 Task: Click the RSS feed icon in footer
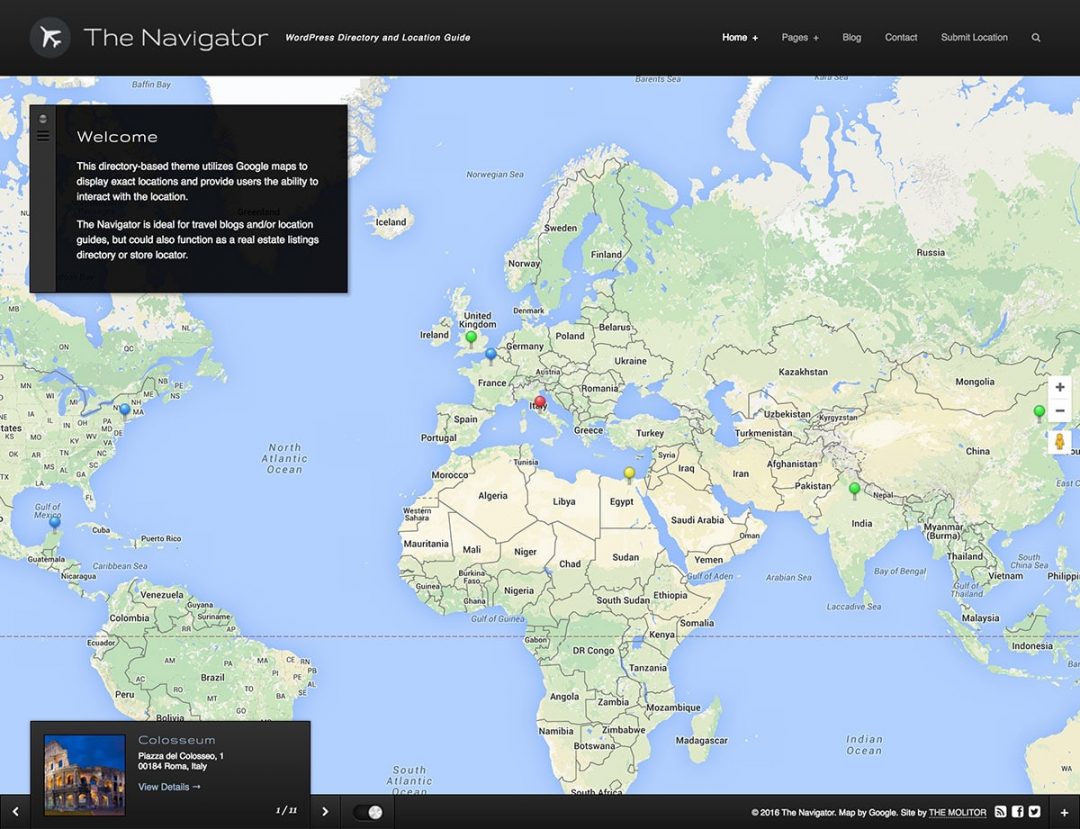[x=1000, y=812]
